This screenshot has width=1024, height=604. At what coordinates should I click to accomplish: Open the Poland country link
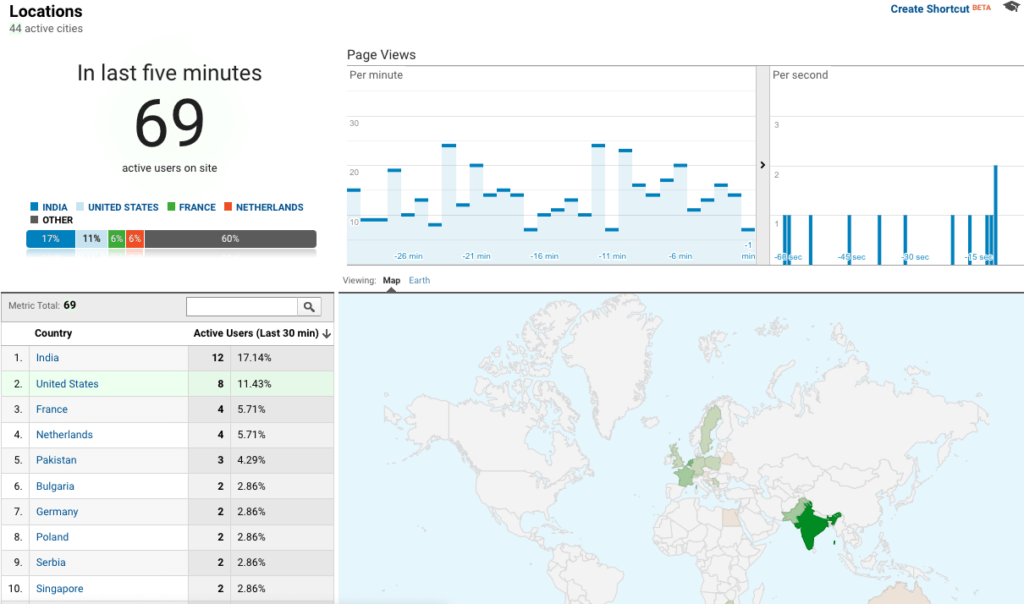pyautogui.click(x=52, y=537)
